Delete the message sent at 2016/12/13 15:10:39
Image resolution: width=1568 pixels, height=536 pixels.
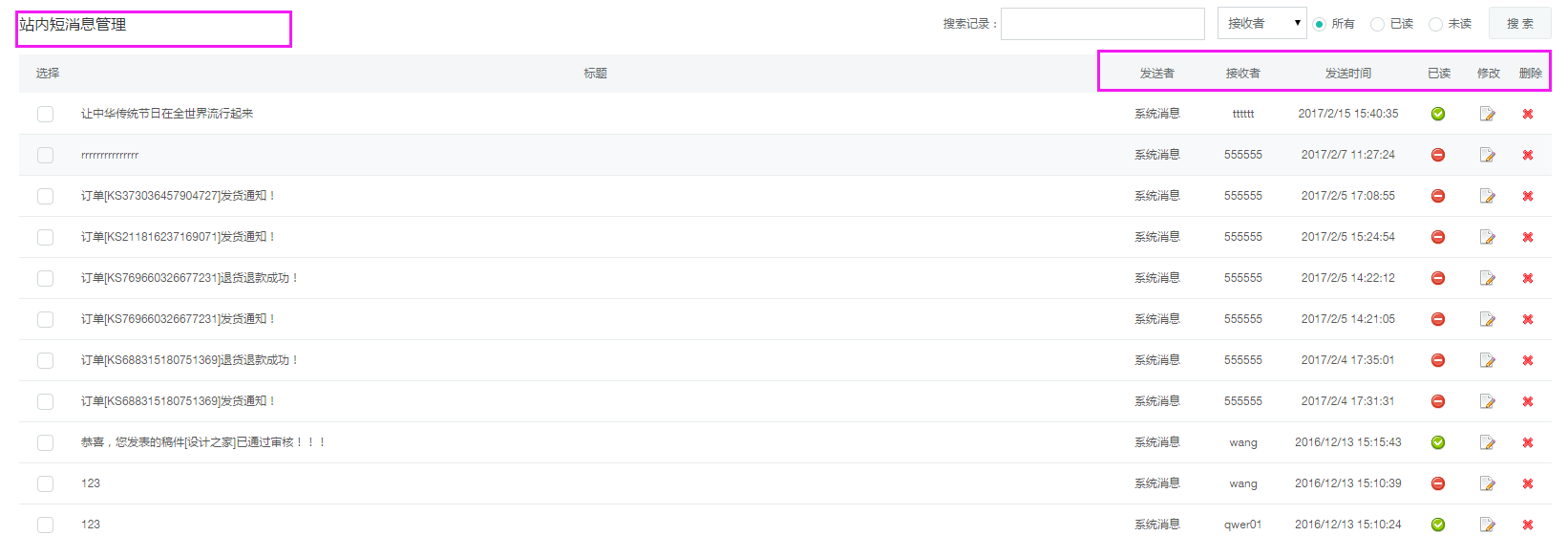1528,483
